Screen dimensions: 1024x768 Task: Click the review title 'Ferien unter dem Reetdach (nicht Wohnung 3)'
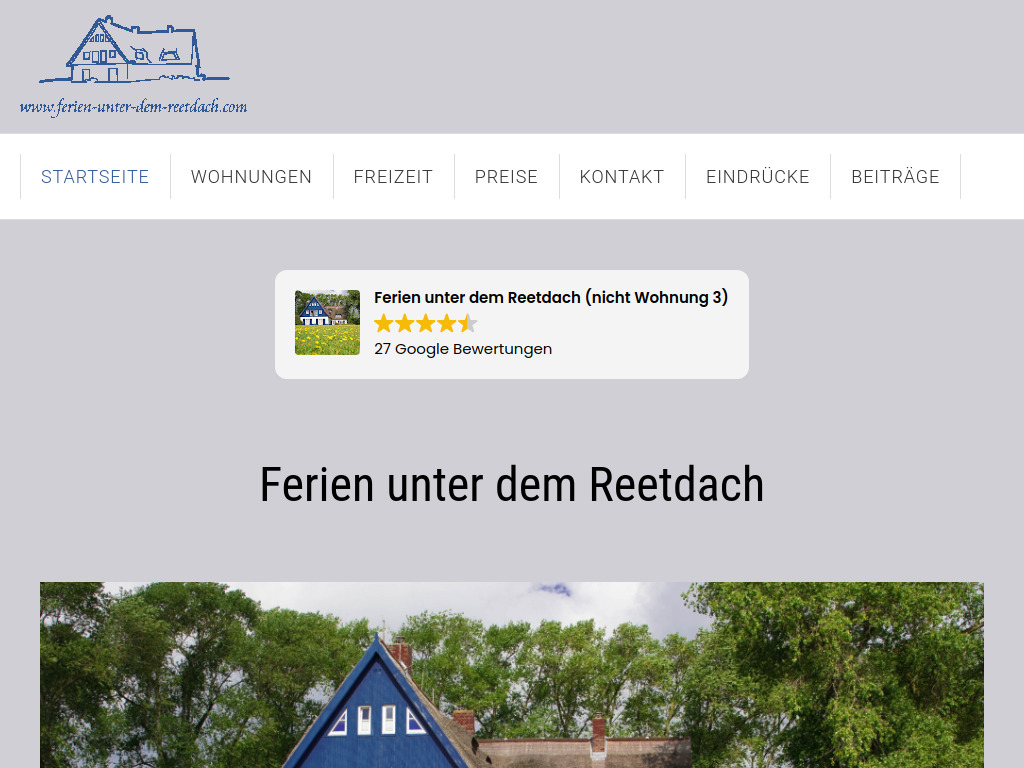551,297
